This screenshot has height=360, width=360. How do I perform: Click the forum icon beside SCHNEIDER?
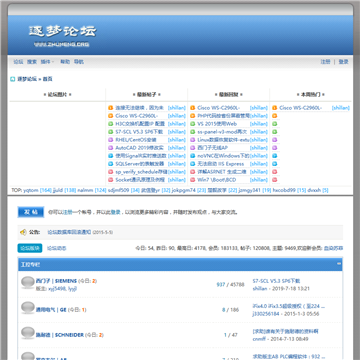point(28,333)
